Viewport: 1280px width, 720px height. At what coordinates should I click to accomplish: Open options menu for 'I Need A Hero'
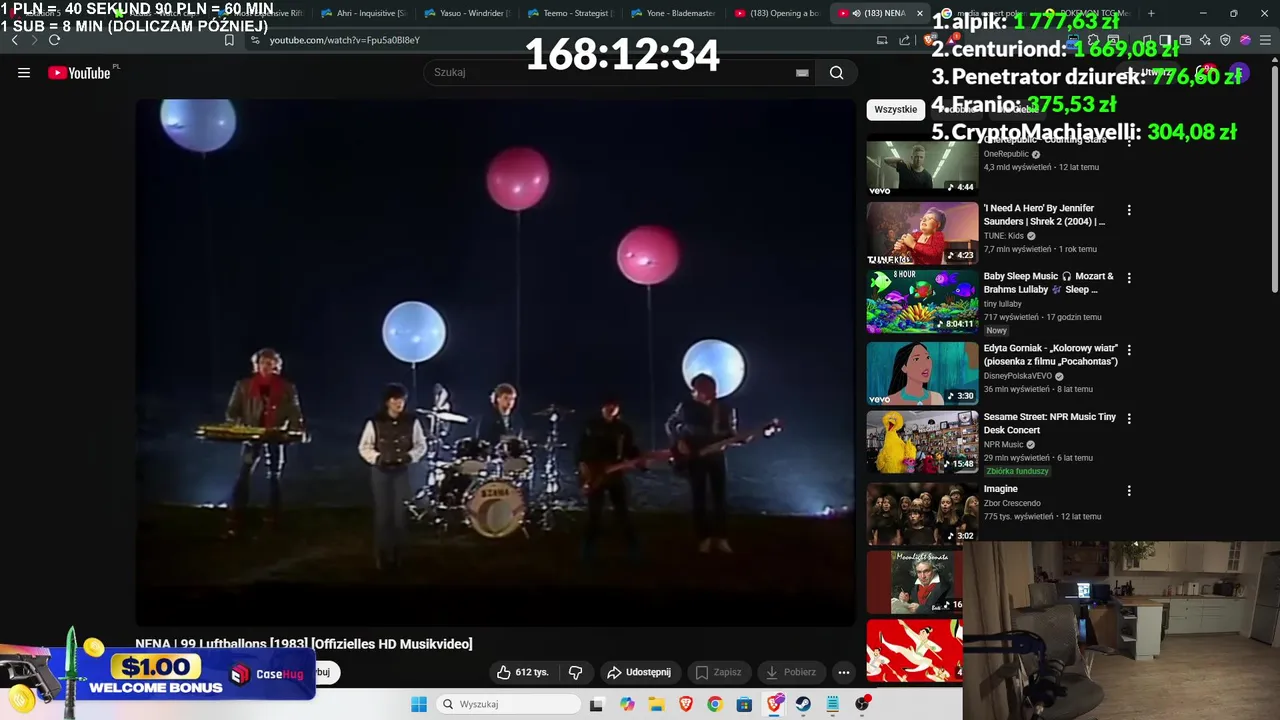(x=1129, y=210)
